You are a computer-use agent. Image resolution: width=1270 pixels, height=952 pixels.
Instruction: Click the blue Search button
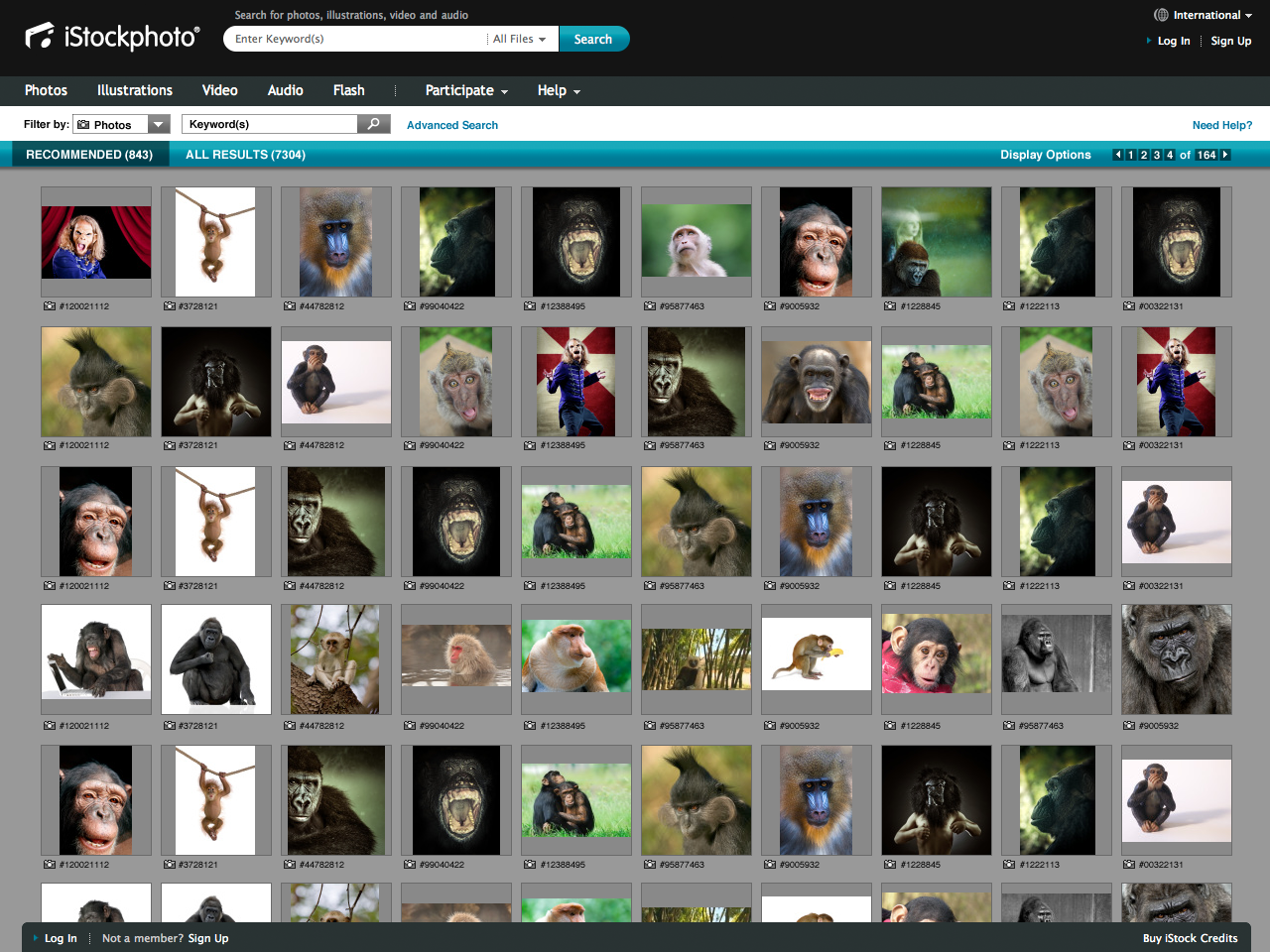(x=593, y=39)
